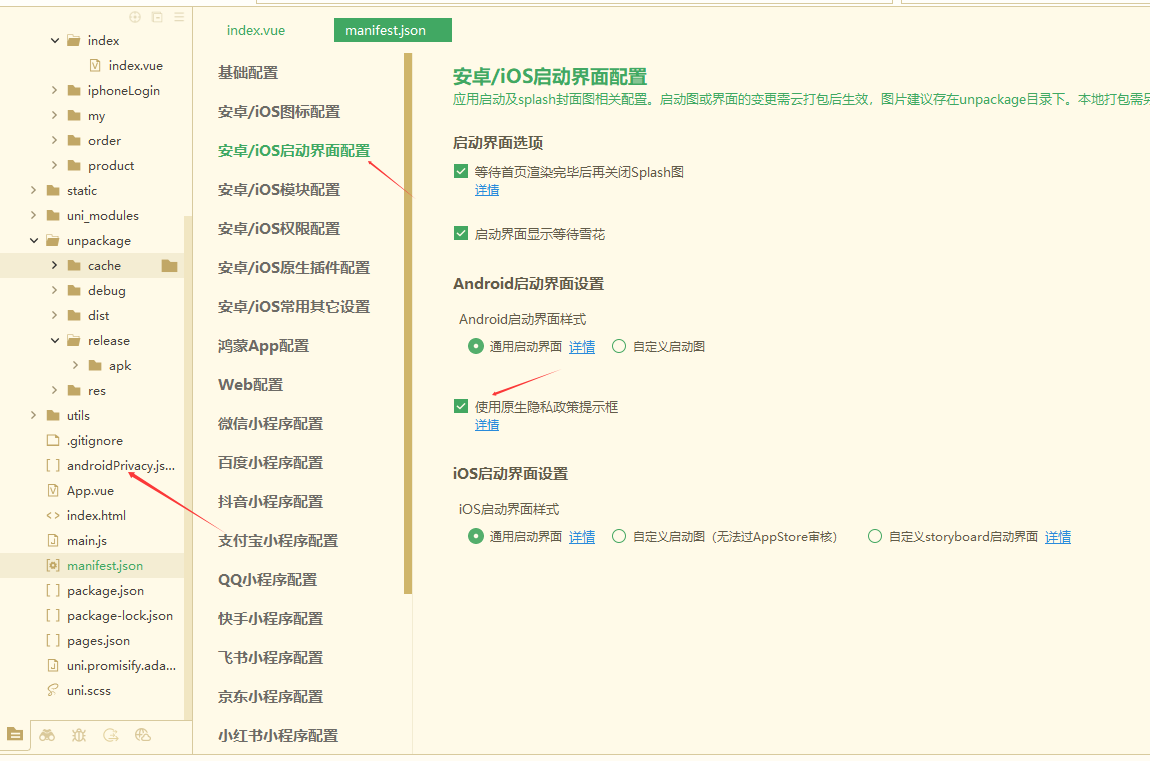Open '鸿蒙App配置' manifest section
The image size is (1150, 761).
263,346
